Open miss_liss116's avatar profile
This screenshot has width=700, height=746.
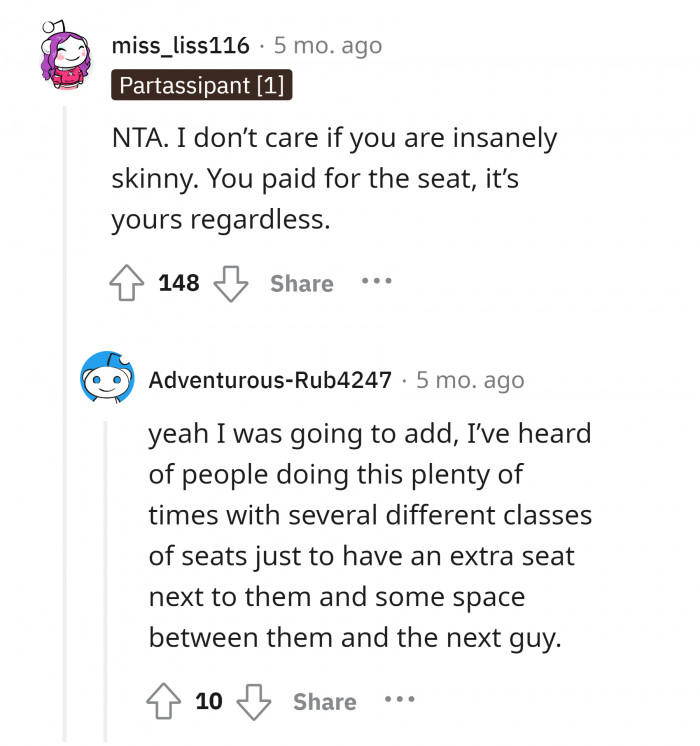tap(67, 57)
